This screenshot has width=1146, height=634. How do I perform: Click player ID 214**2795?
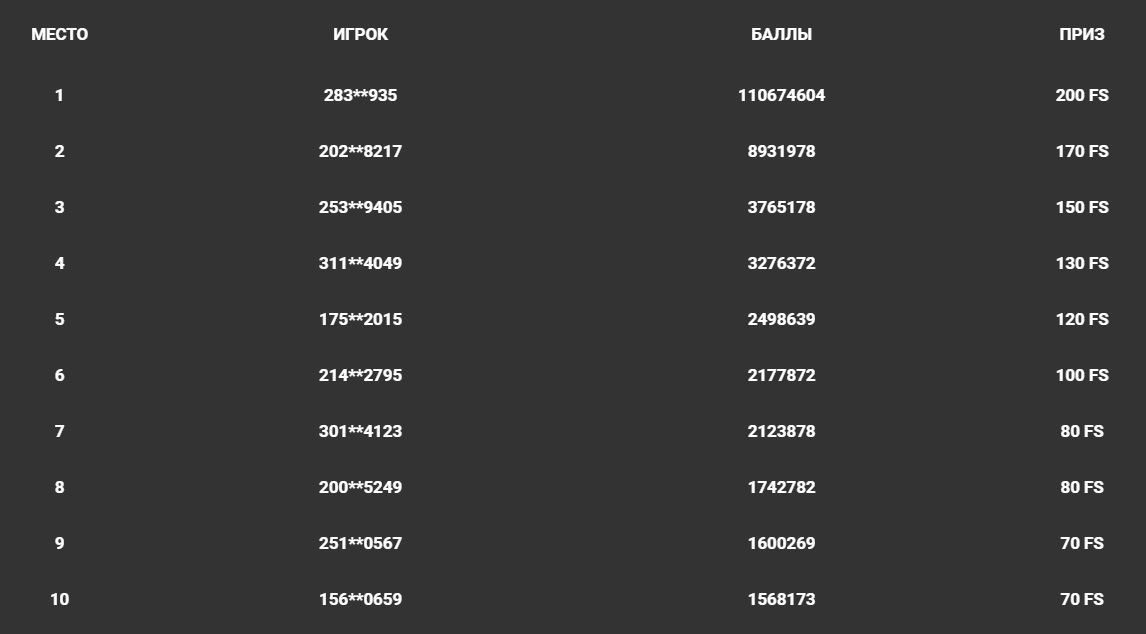click(x=360, y=375)
